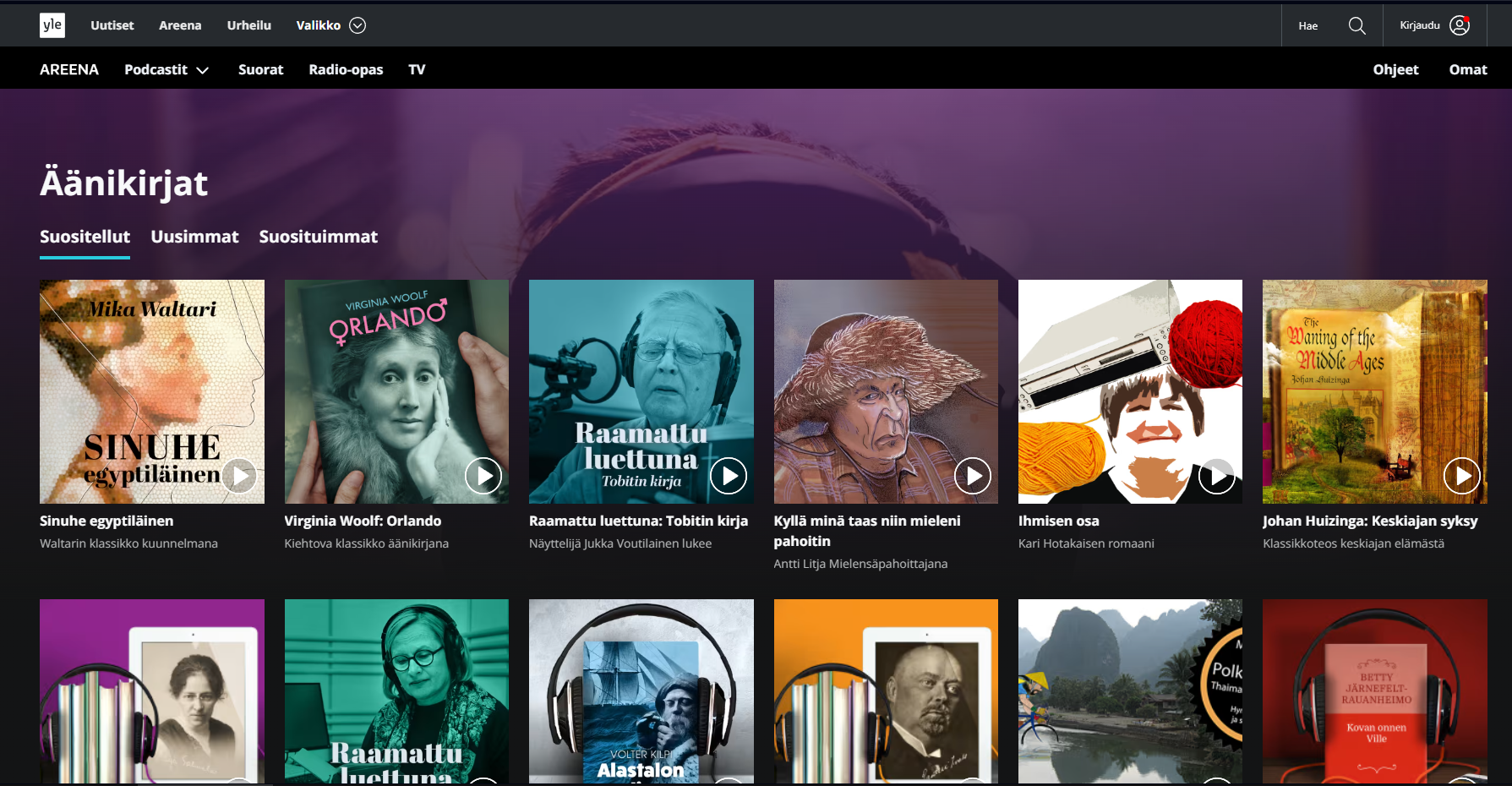Open the orange cover with man portrait
The width and height of the screenshot is (1512, 786).
click(886, 691)
